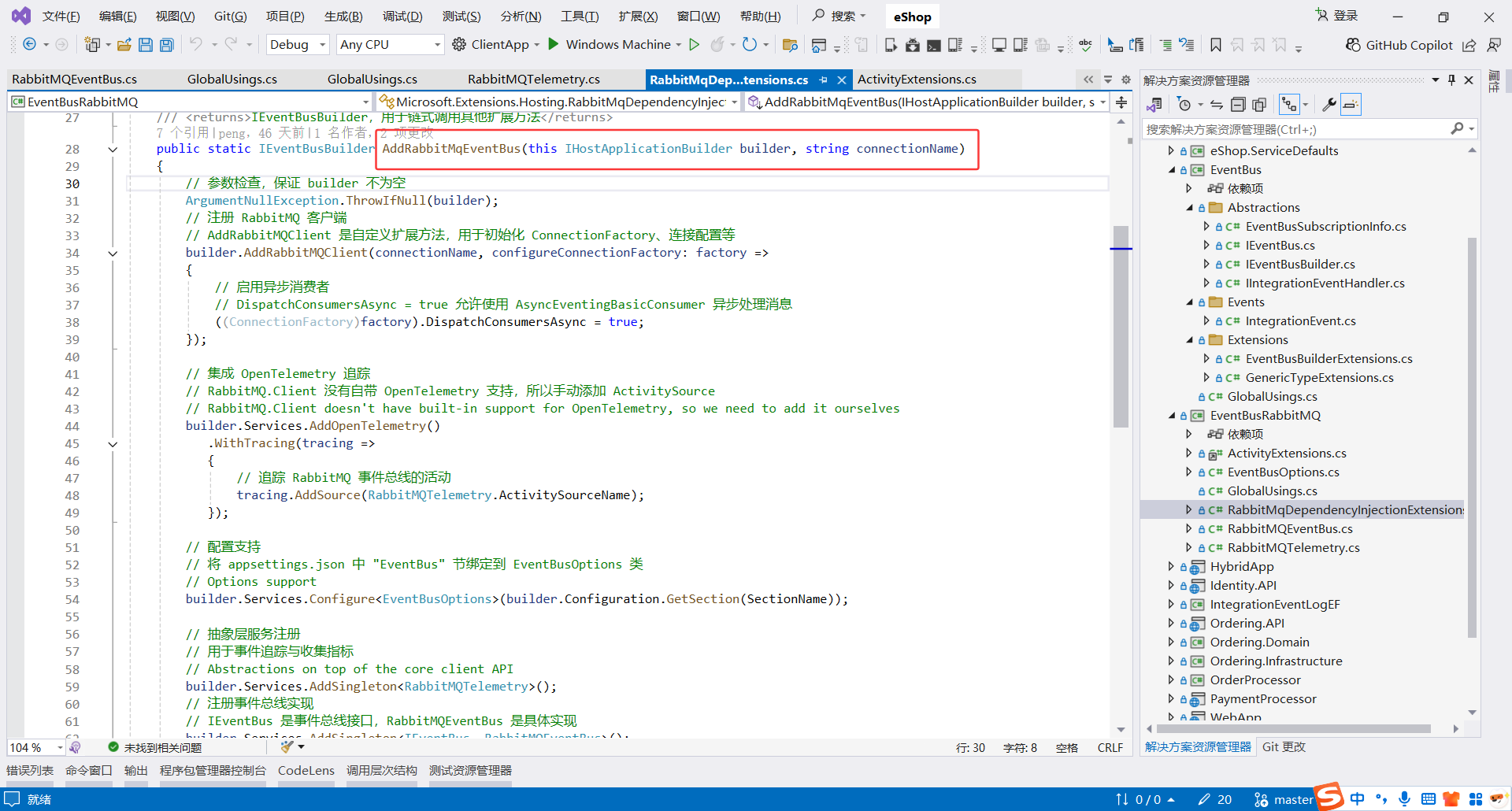Open Properties with the wrench icon

1329,105
